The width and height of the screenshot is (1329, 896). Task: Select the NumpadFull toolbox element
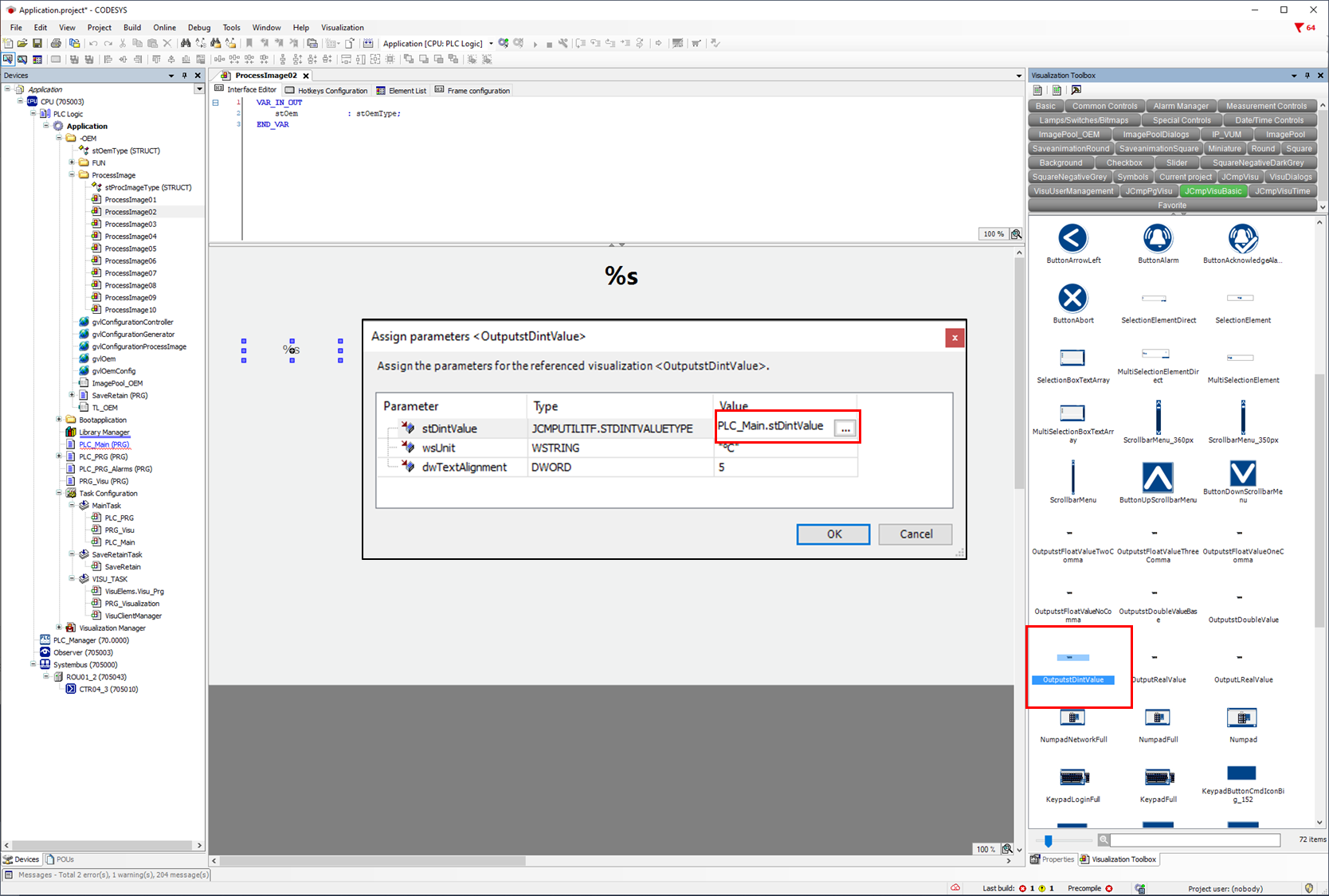1158,718
